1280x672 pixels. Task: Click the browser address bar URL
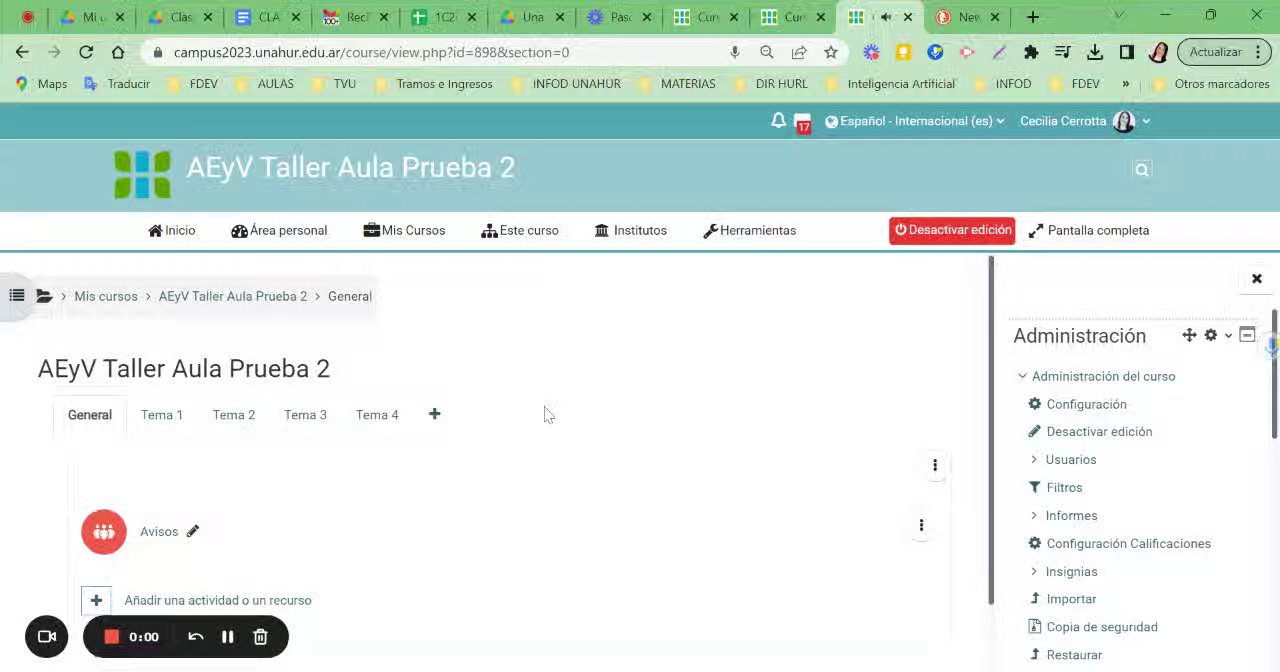point(371,52)
